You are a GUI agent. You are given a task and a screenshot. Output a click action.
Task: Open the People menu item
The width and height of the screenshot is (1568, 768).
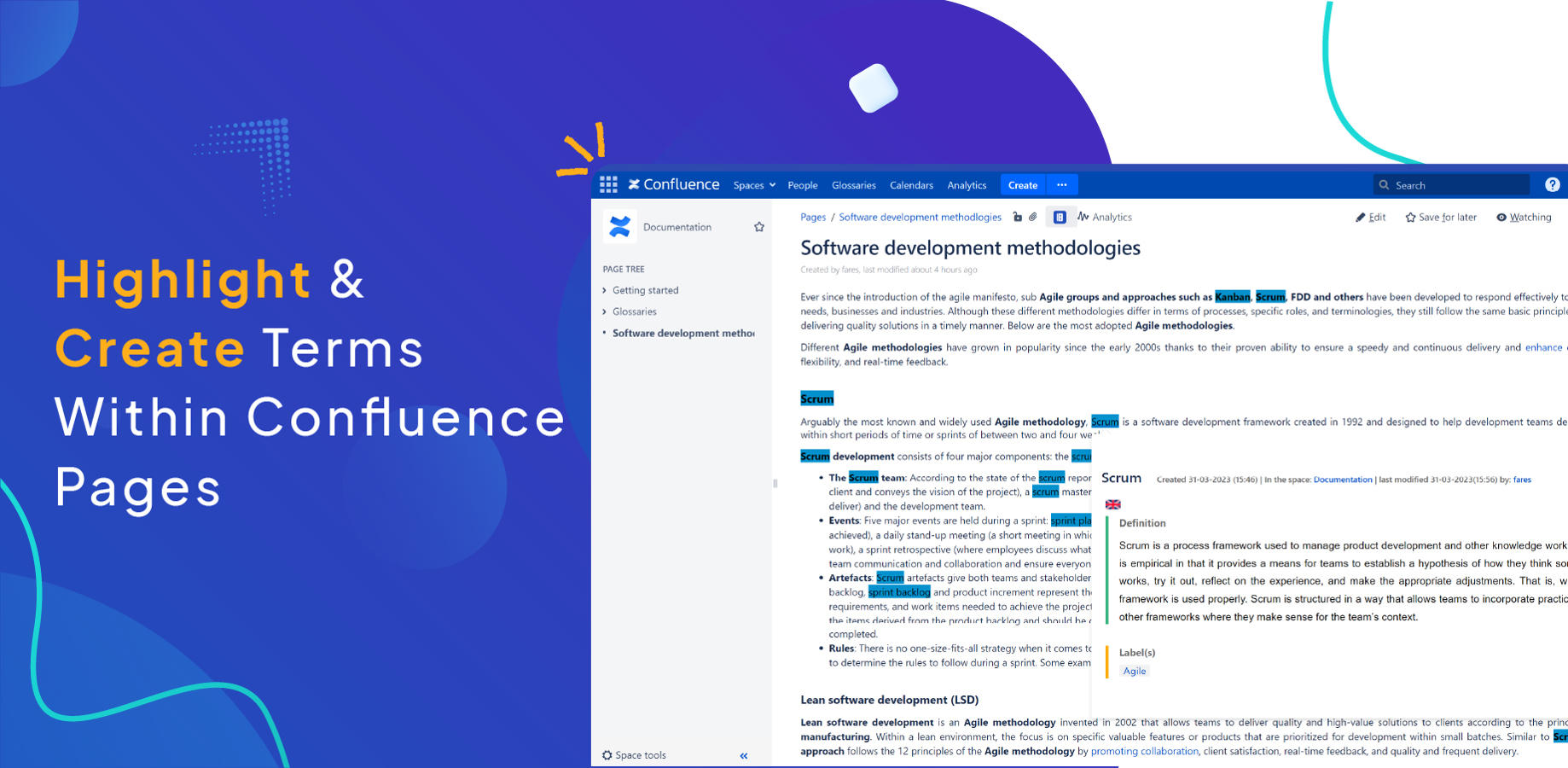point(802,185)
